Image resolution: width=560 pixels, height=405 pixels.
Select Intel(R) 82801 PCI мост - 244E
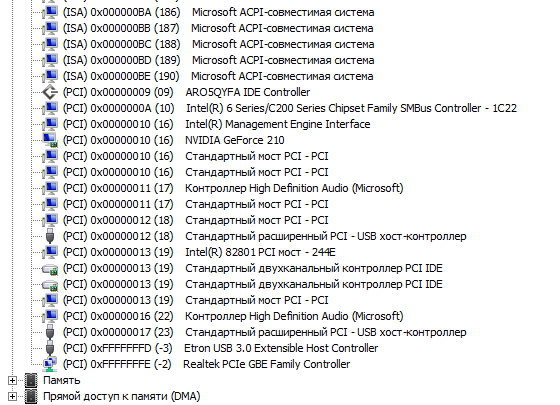(199, 252)
